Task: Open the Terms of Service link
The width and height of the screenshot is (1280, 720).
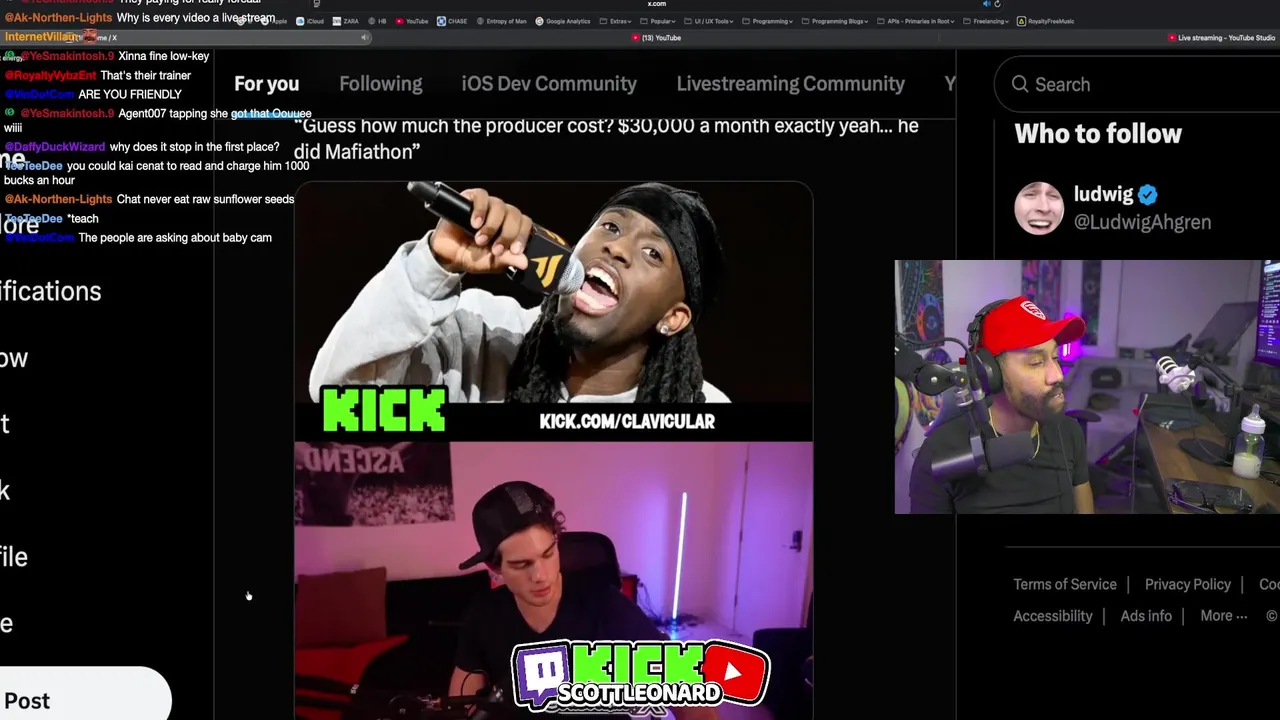Action: [x=1065, y=584]
